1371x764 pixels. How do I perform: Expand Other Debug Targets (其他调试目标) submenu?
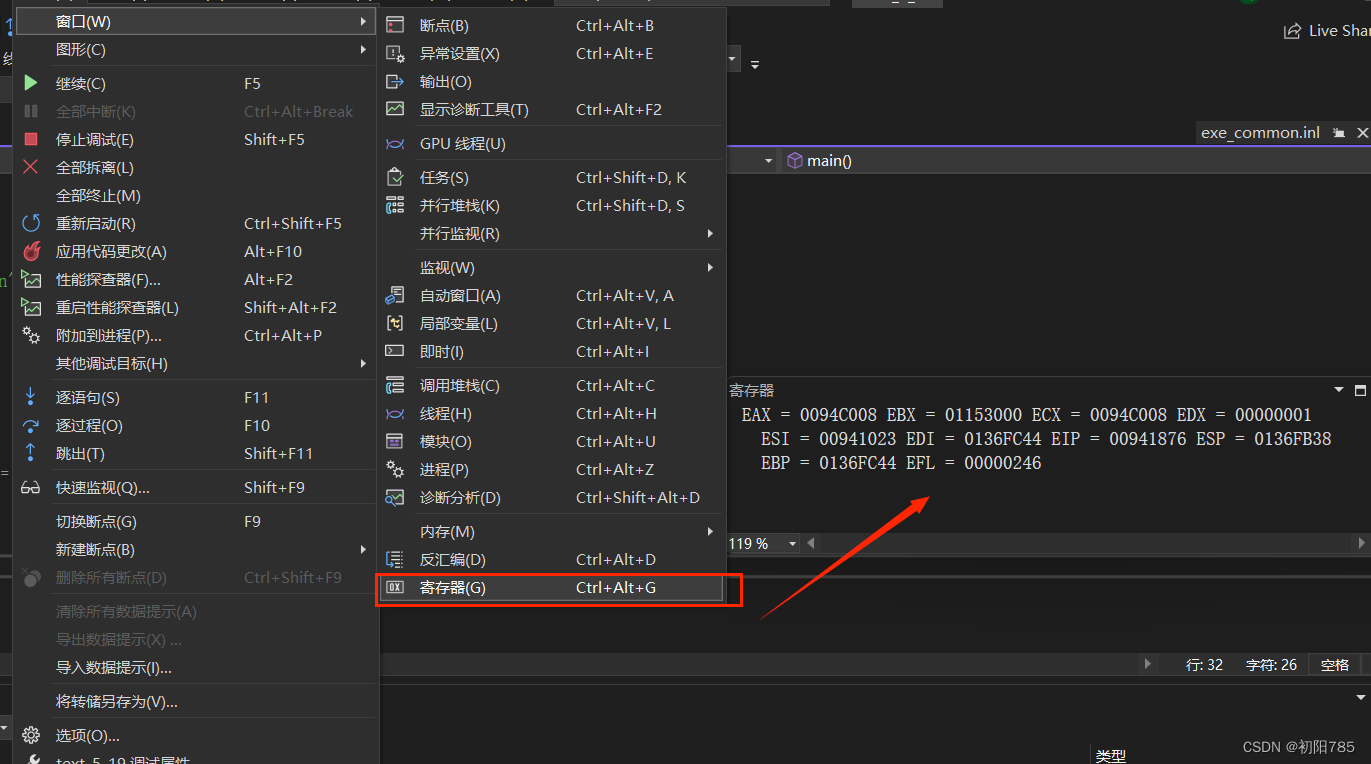click(x=196, y=363)
